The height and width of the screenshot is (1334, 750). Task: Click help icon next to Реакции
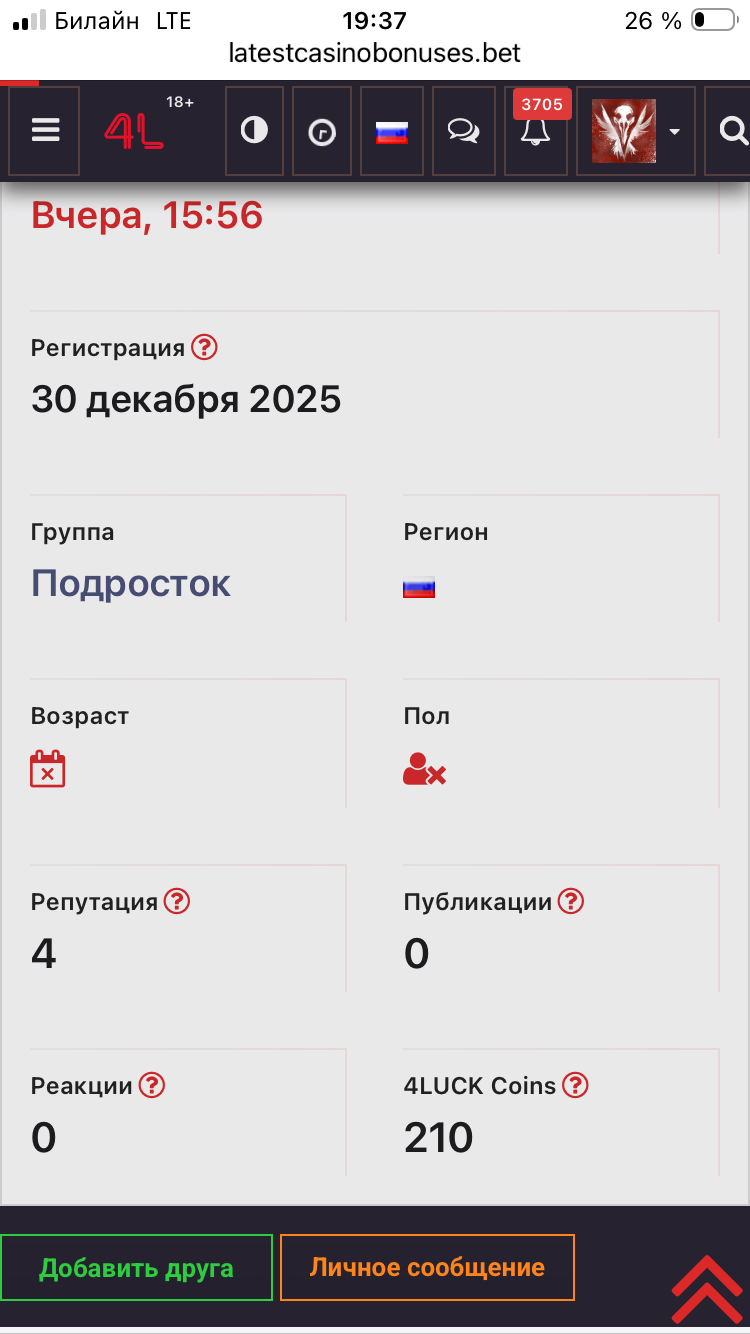151,1085
